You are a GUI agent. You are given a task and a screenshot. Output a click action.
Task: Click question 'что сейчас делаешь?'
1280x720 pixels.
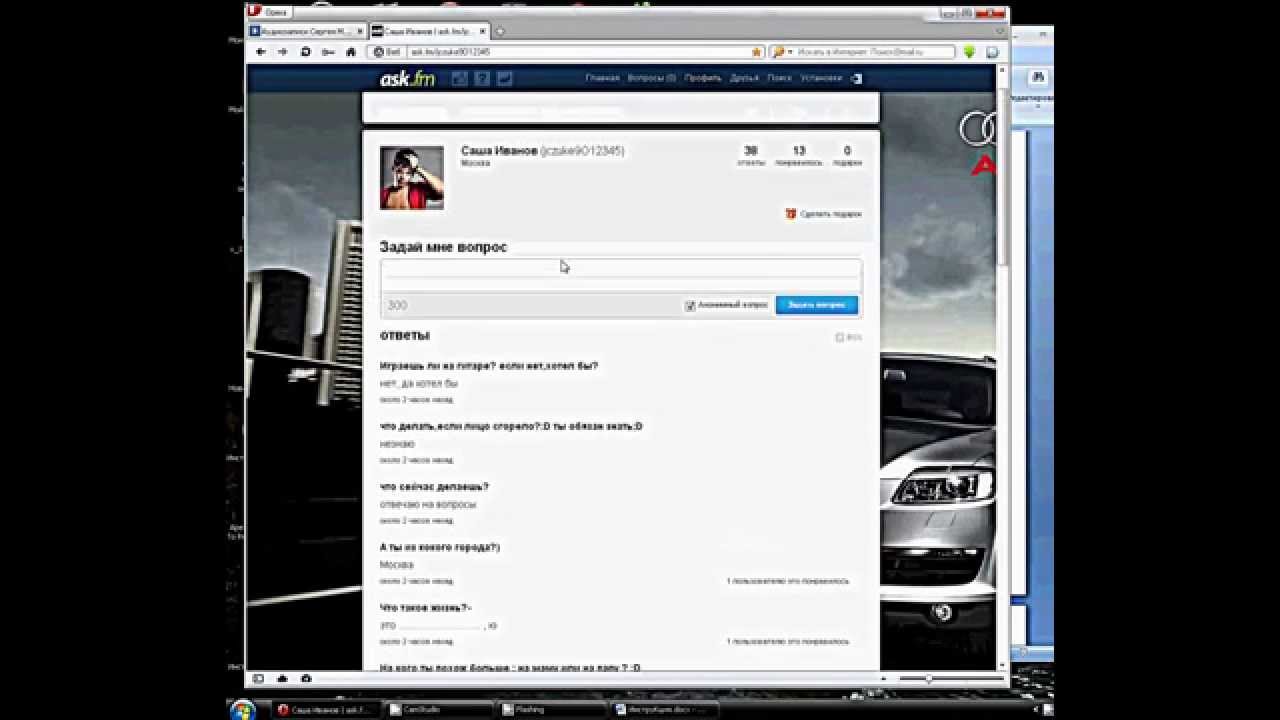(x=434, y=487)
